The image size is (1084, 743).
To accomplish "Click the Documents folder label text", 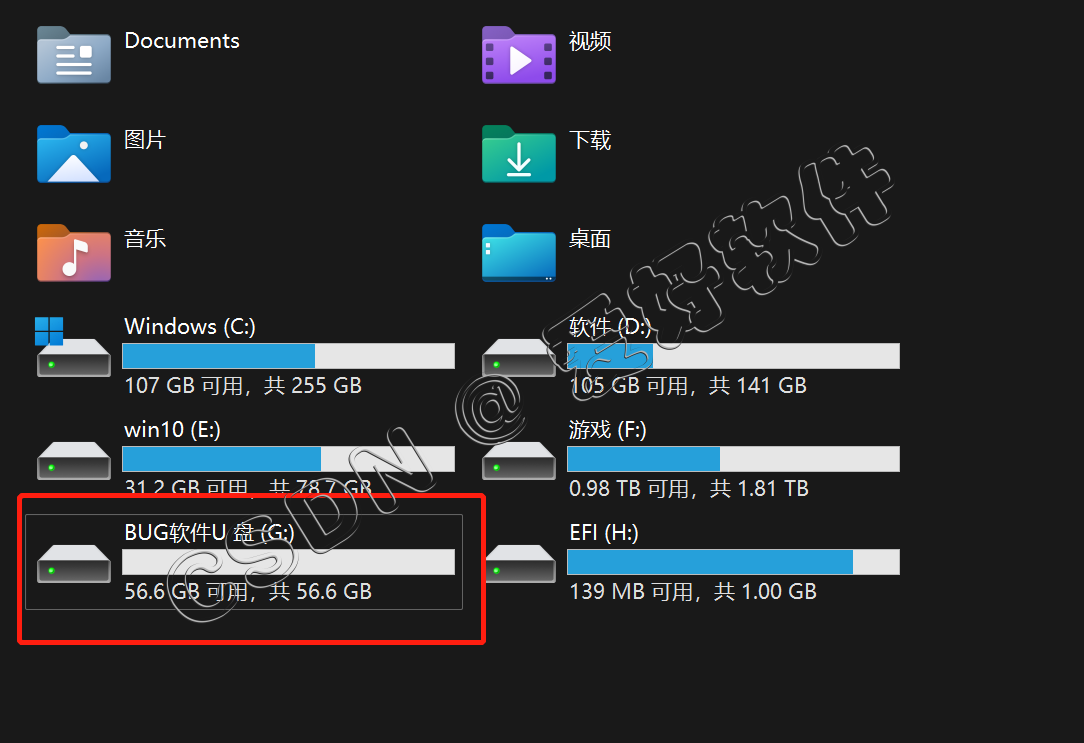I will pyautogui.click(x=182, y=41).
